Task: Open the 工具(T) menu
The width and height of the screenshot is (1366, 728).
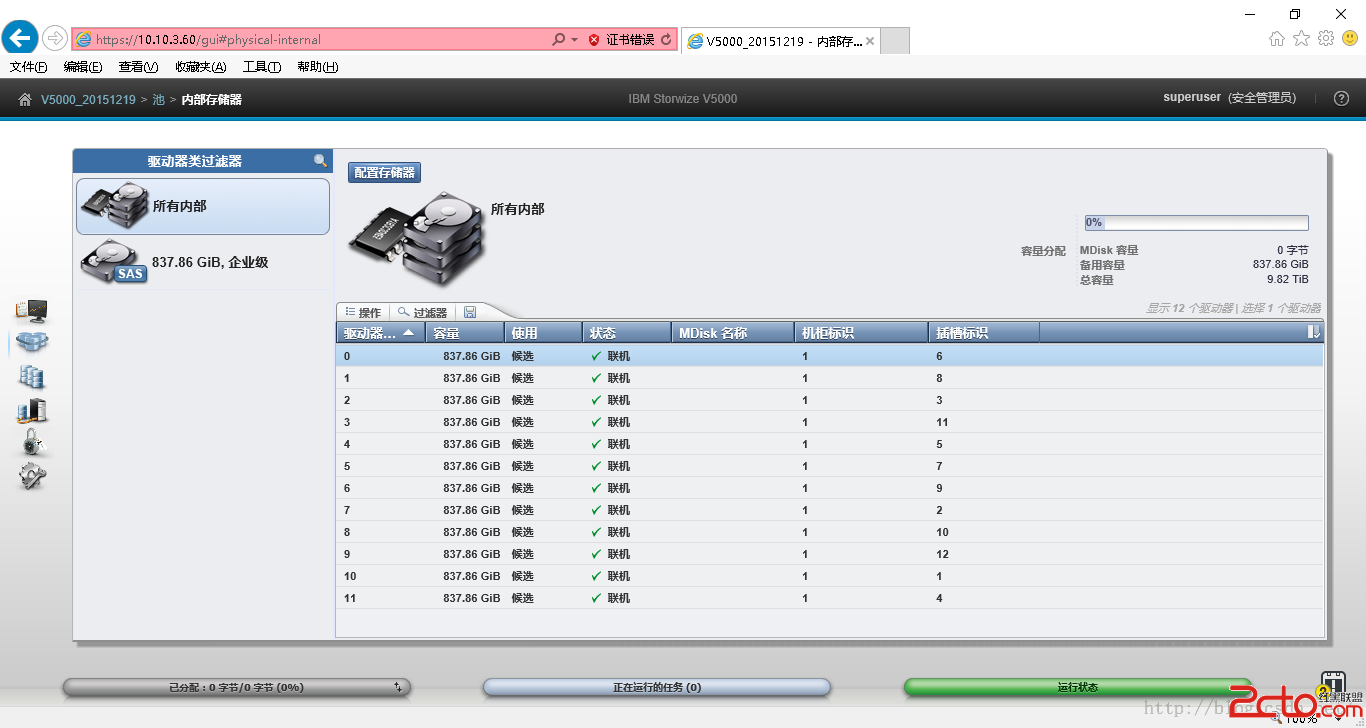Action: point(262,67)
